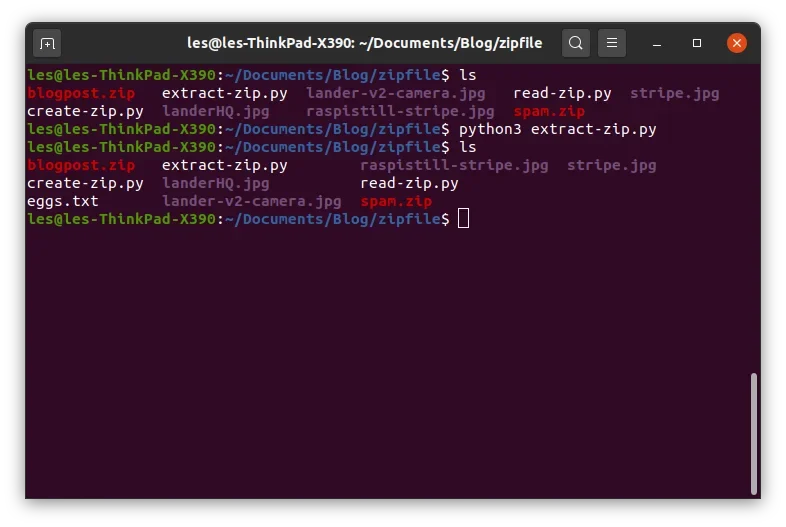Click blogpost.zip in the second listing

click(x=81, y=165)
